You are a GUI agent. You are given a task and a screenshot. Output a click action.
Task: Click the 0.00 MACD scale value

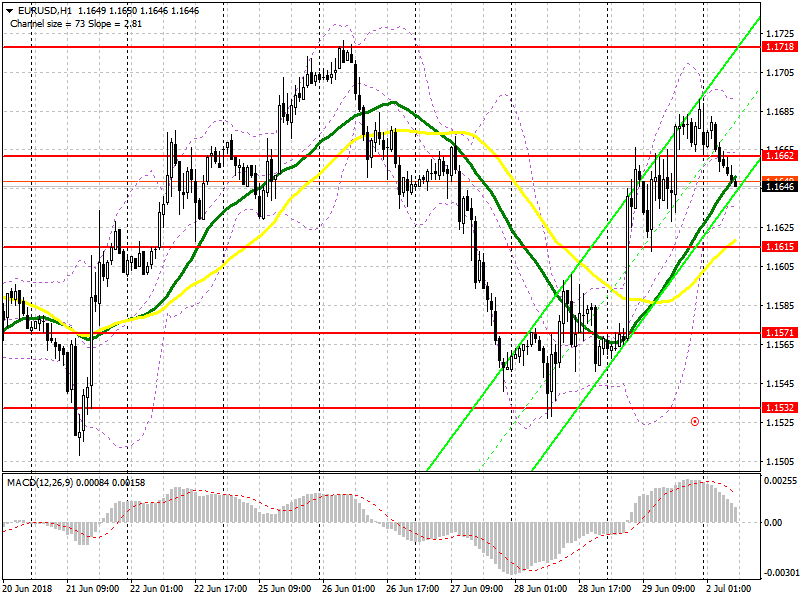point(773,522)
